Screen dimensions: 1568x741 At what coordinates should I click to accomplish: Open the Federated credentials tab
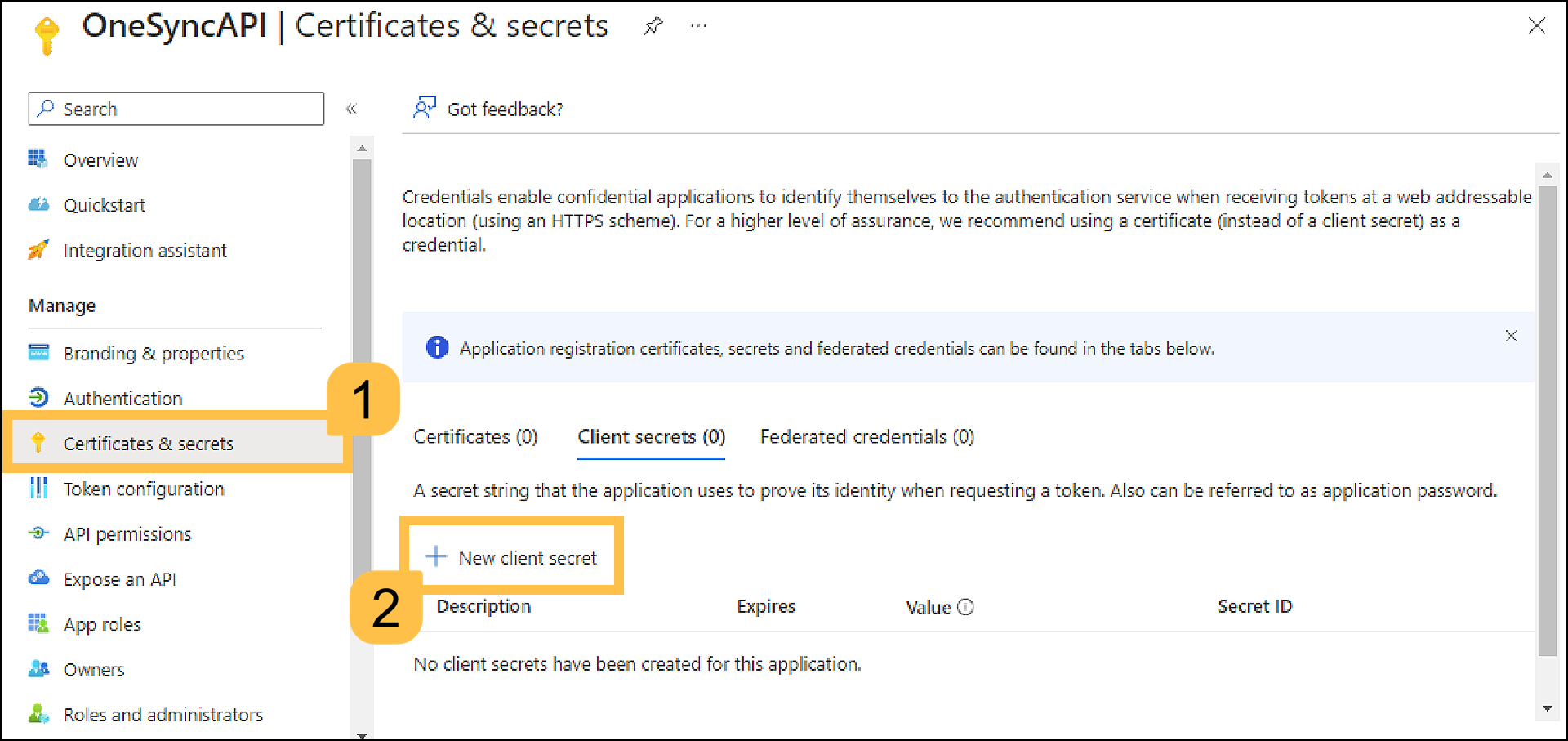point(866,436)
